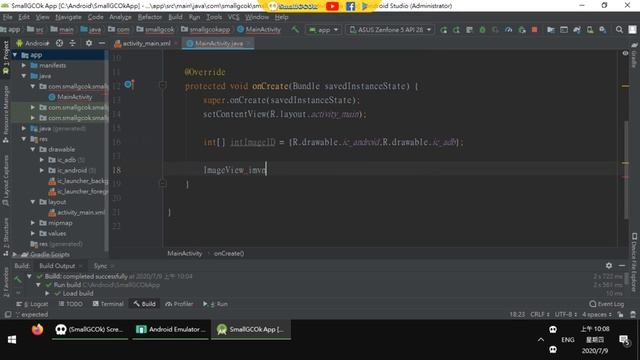640x360 pixels.
Task: Click the Windows Start button
Action: pyautogui.click(x=12, y=340)
